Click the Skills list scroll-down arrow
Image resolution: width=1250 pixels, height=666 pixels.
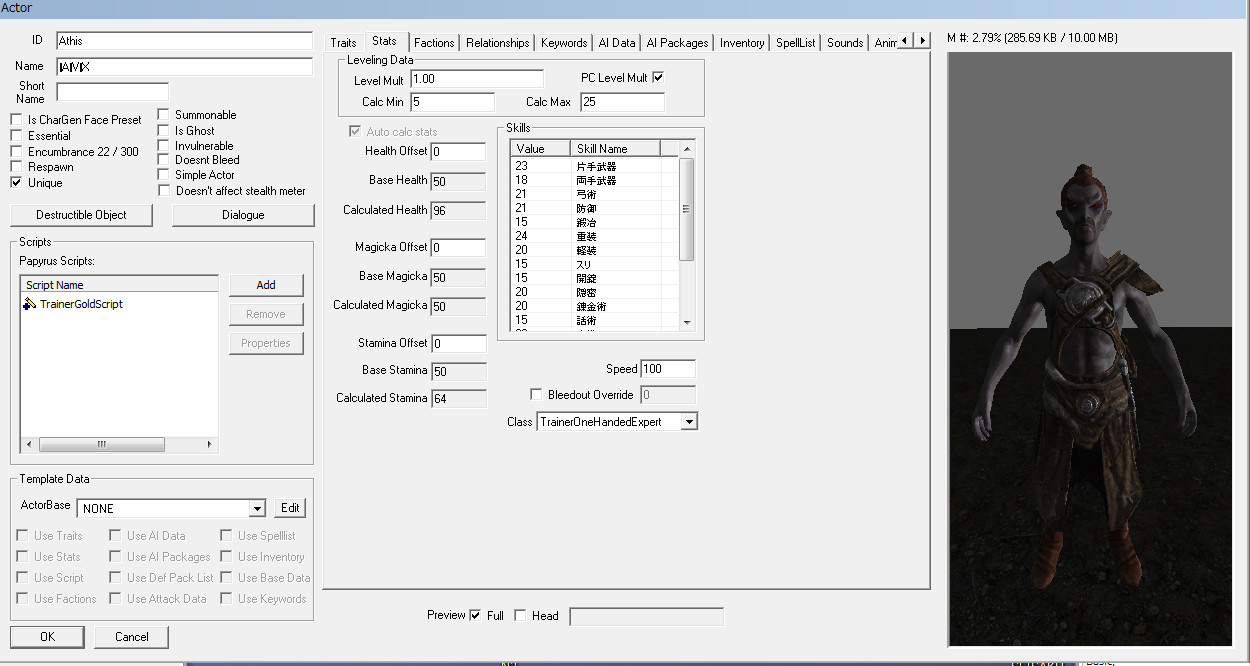[687, 323]
